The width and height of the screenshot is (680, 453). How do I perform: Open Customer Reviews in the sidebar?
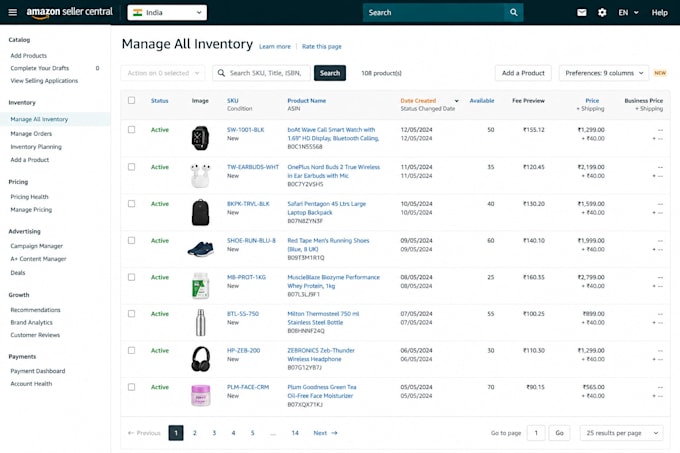tap(35, 335)
